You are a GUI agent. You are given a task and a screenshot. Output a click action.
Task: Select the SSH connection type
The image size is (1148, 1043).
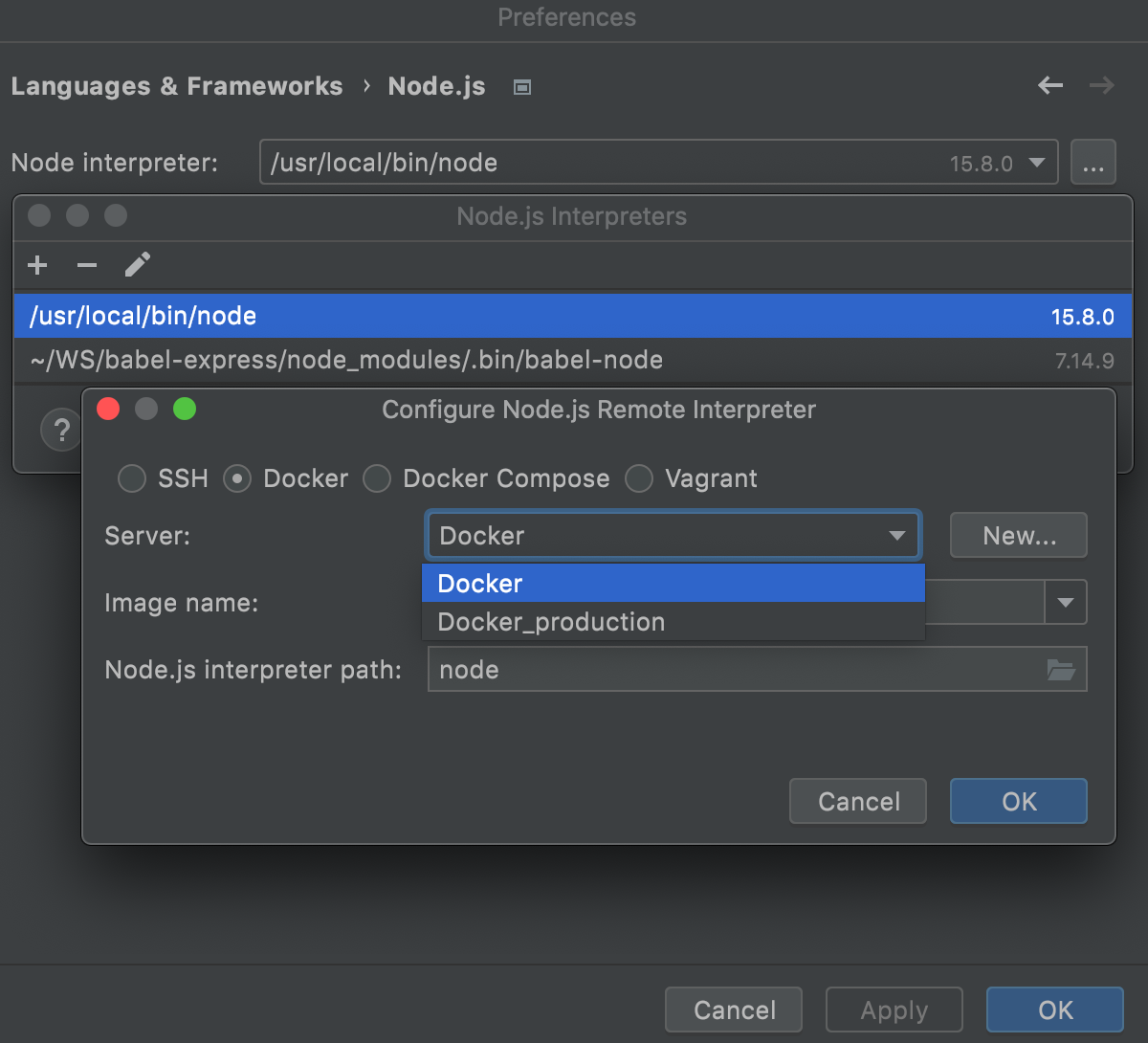pos(131,478)
